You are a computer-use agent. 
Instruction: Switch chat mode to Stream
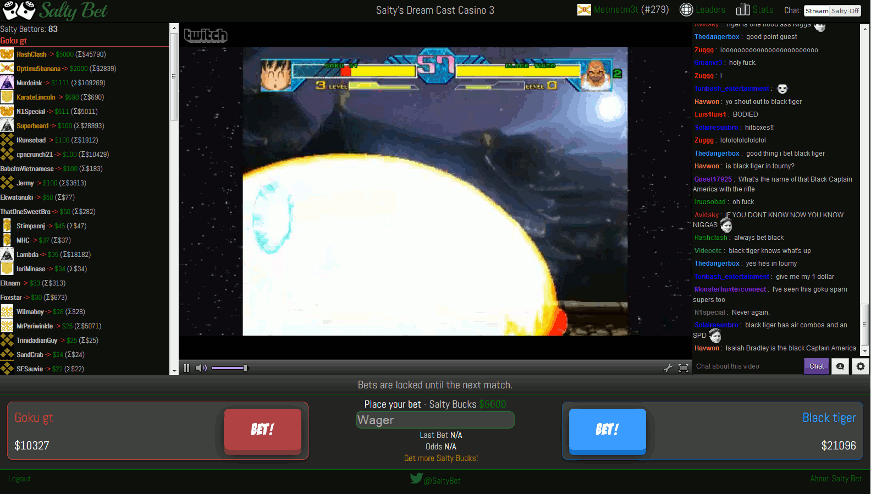point(817,11)
